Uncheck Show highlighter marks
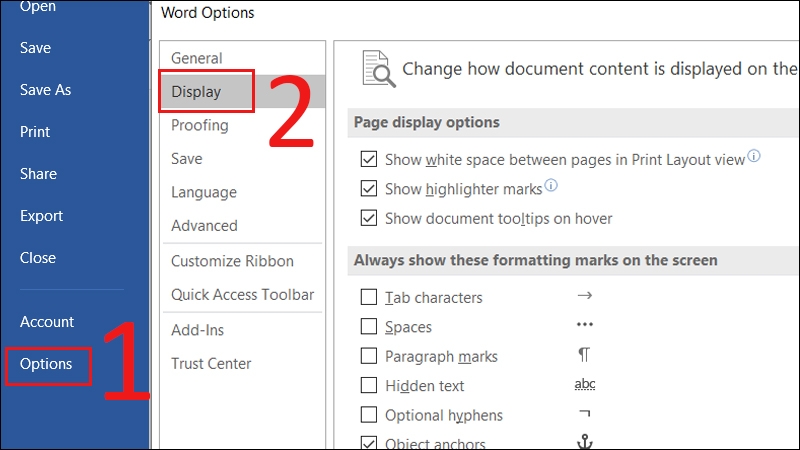Viewport: 800px width, 450px height. [x=369, y=189]
